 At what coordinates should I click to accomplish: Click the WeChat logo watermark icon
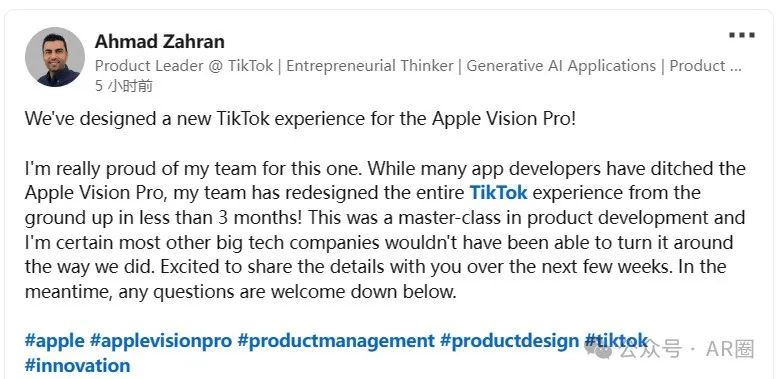tap(600, 349)
